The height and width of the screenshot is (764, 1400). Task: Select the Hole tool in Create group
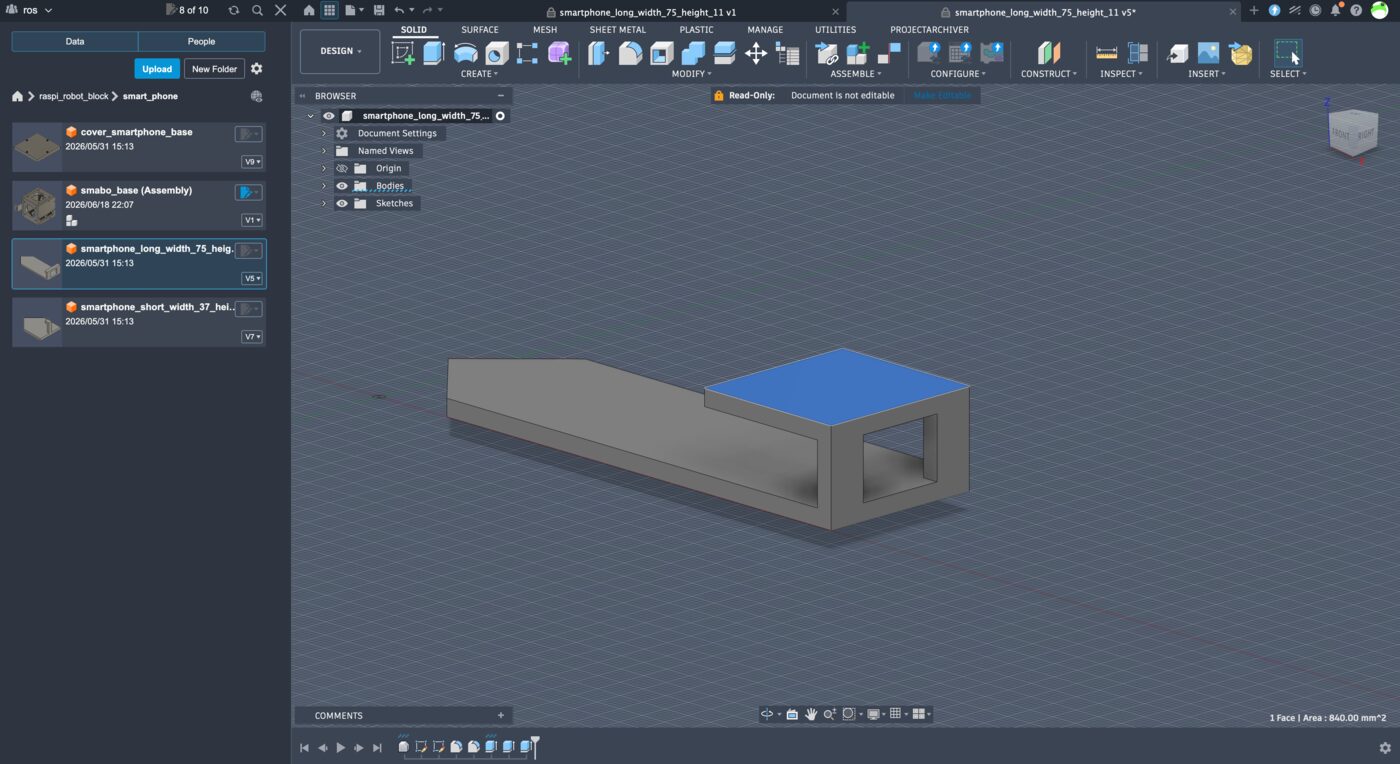coord(497,53)
